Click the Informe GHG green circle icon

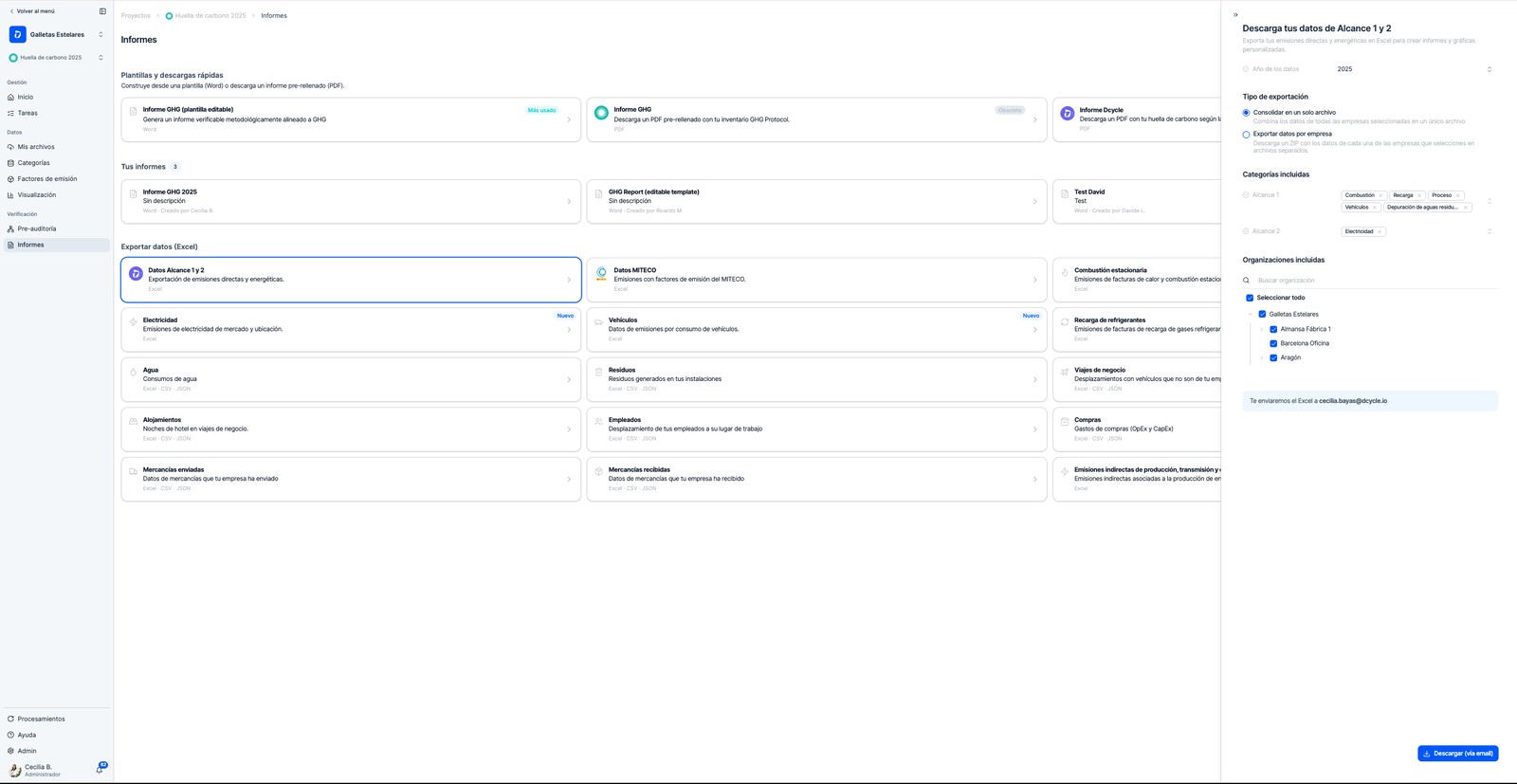point(601,113)
